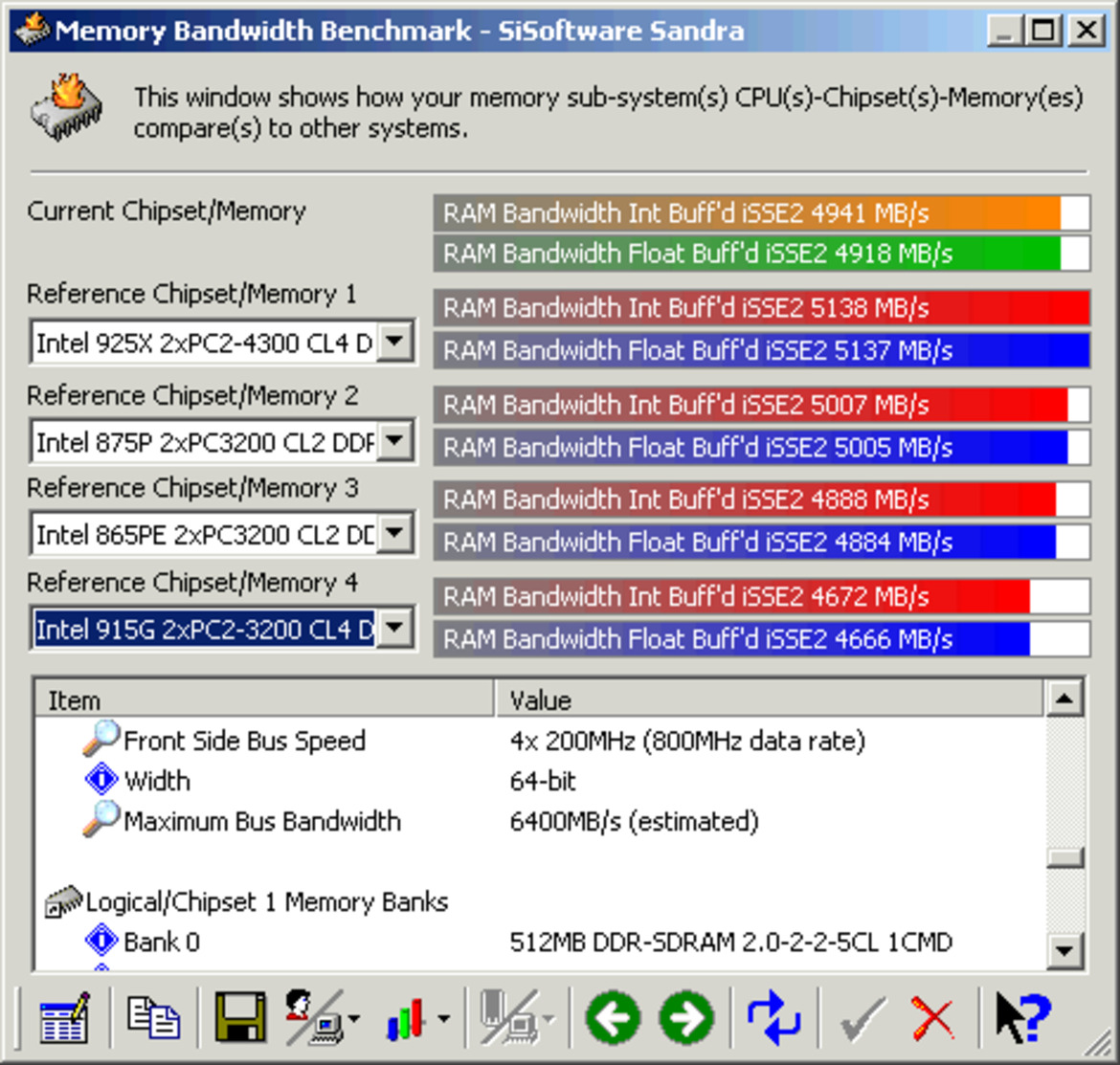Screen dimensions: 1120x1065
Task: Open Reference Chipset/Memory 3 dropdown Intel 865PE
Action: pyautogui.click(x=223, y=534)
